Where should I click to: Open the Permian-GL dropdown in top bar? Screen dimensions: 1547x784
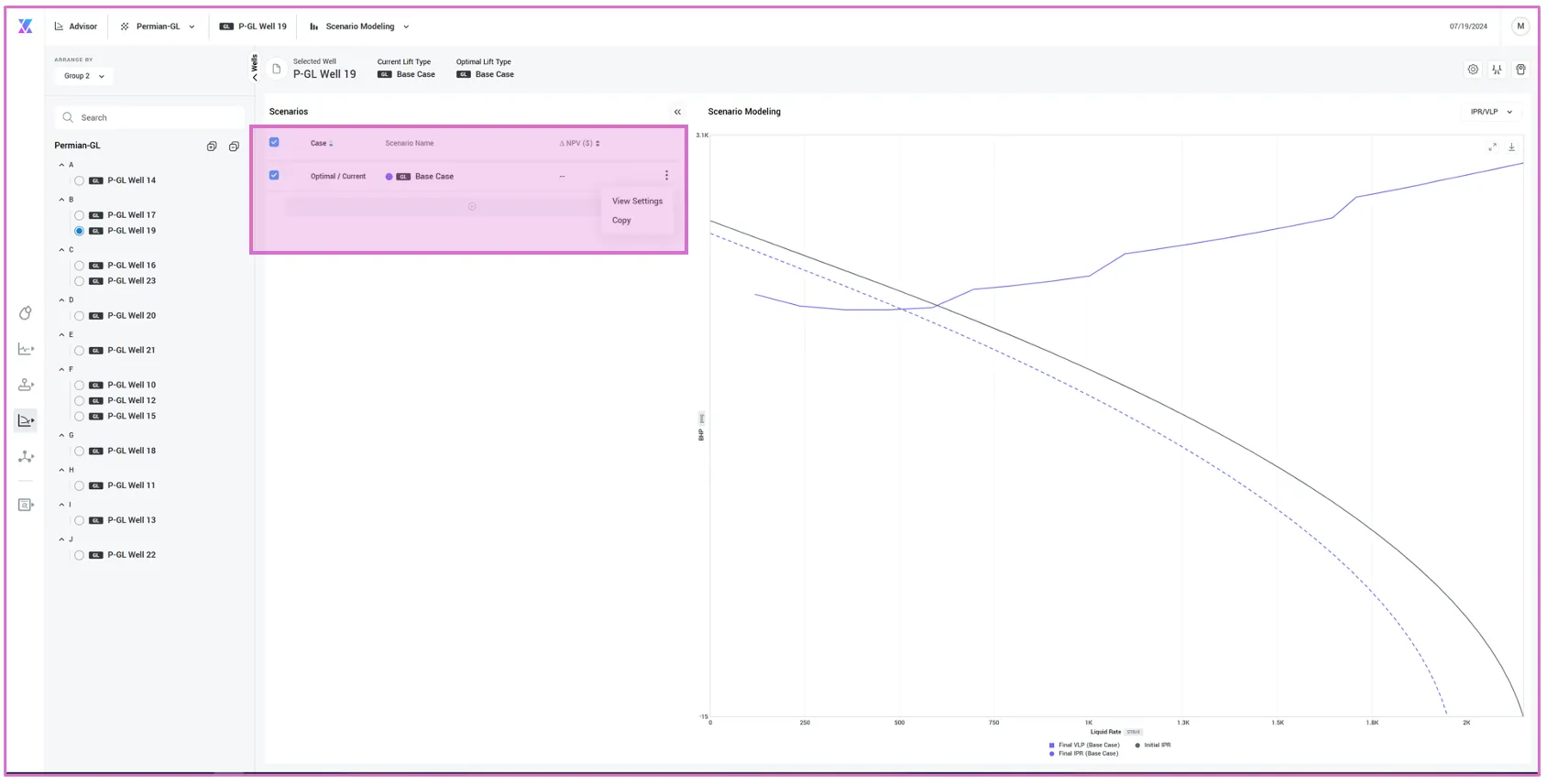pyautogui.click(x=158, y=27)
